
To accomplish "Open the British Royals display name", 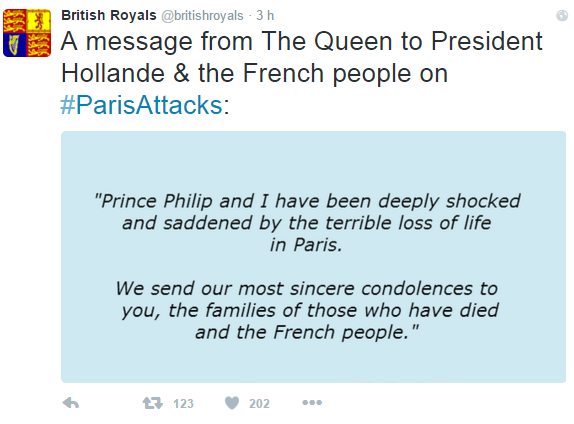I will (x=109, y=15).
